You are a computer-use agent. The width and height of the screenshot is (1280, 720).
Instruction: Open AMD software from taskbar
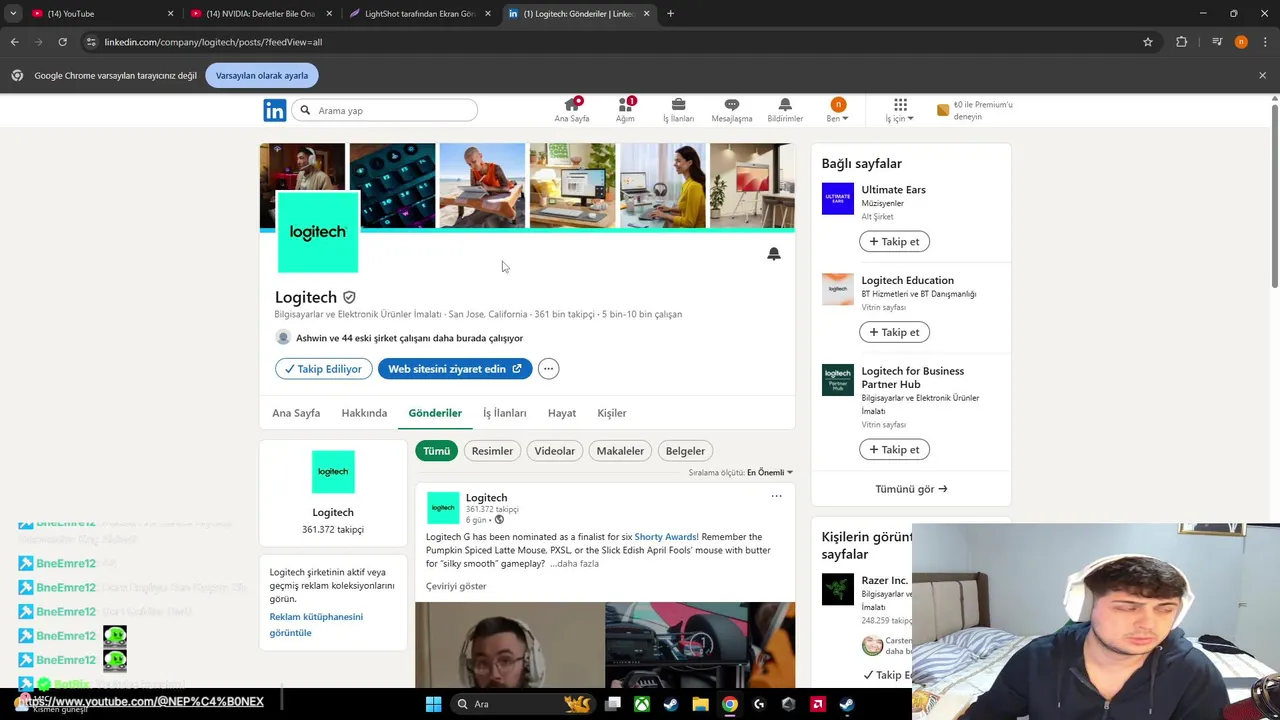(817, 704)
